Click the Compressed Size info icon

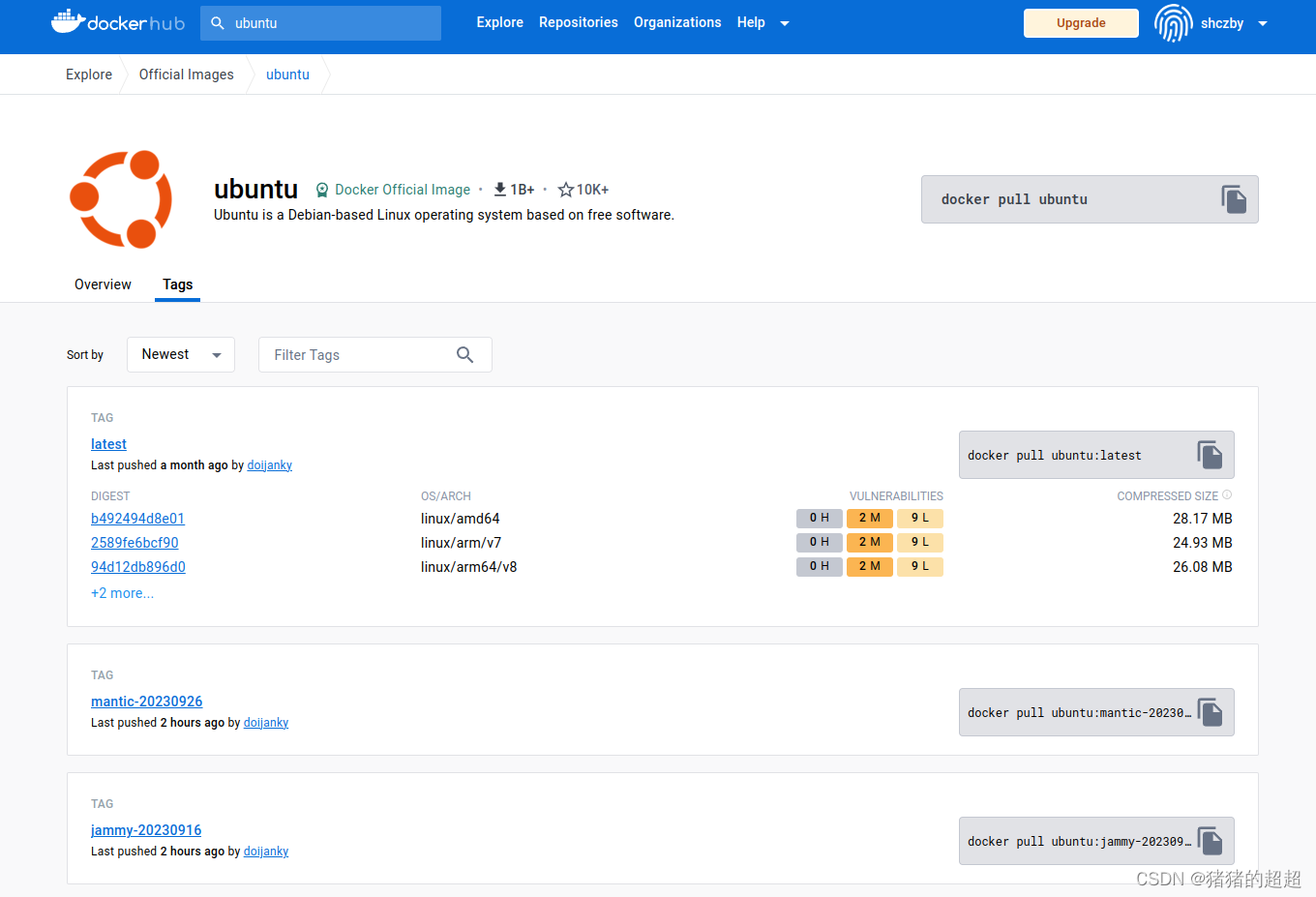point(1226,494)
